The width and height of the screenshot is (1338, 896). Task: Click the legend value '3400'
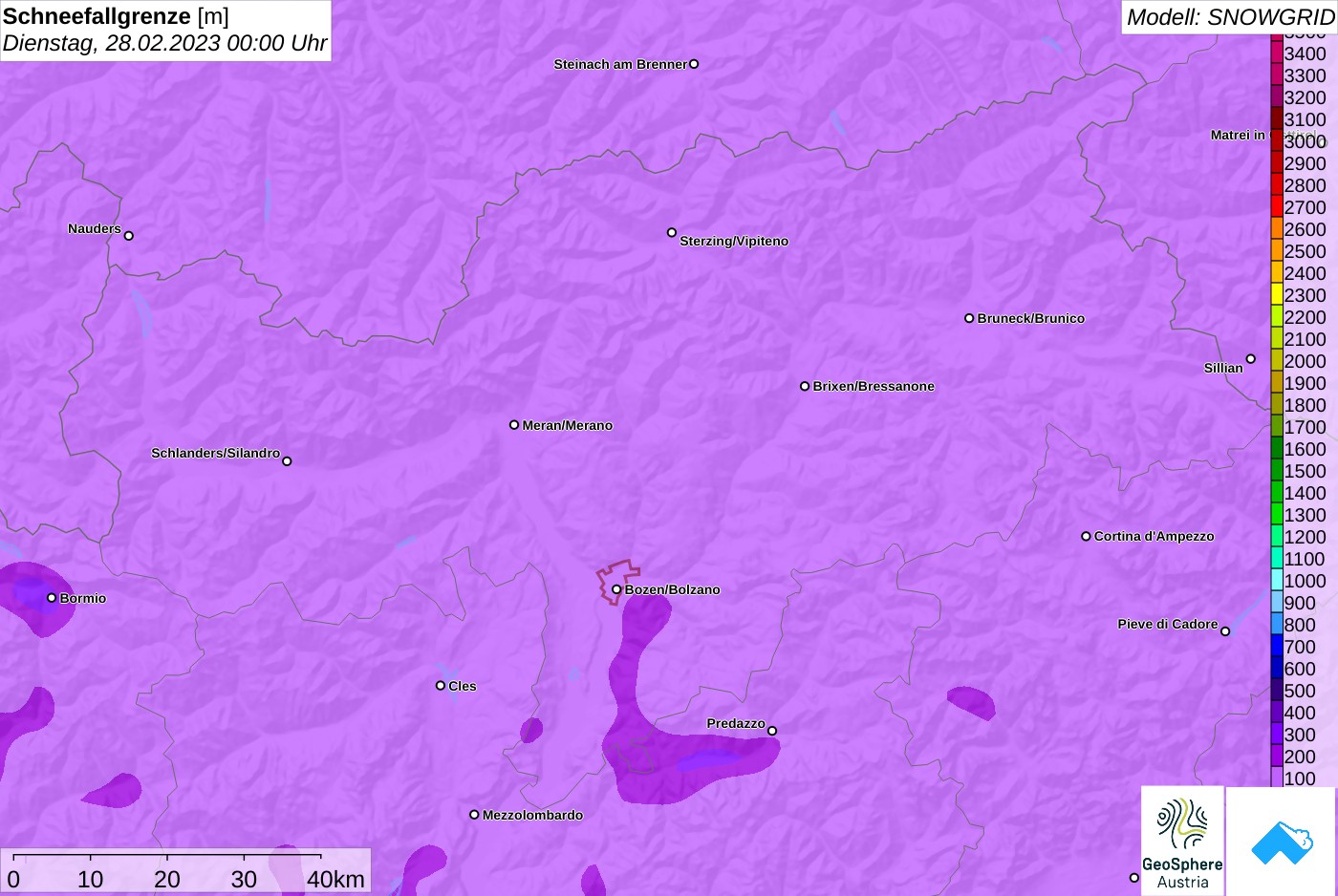(x=1305, y=53)
